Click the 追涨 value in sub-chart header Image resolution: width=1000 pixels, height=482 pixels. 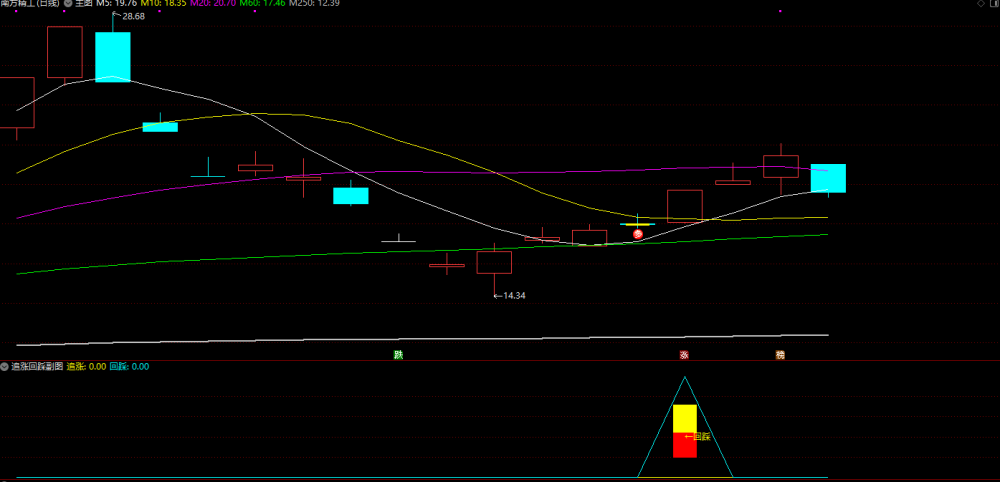tap(86, 367)
